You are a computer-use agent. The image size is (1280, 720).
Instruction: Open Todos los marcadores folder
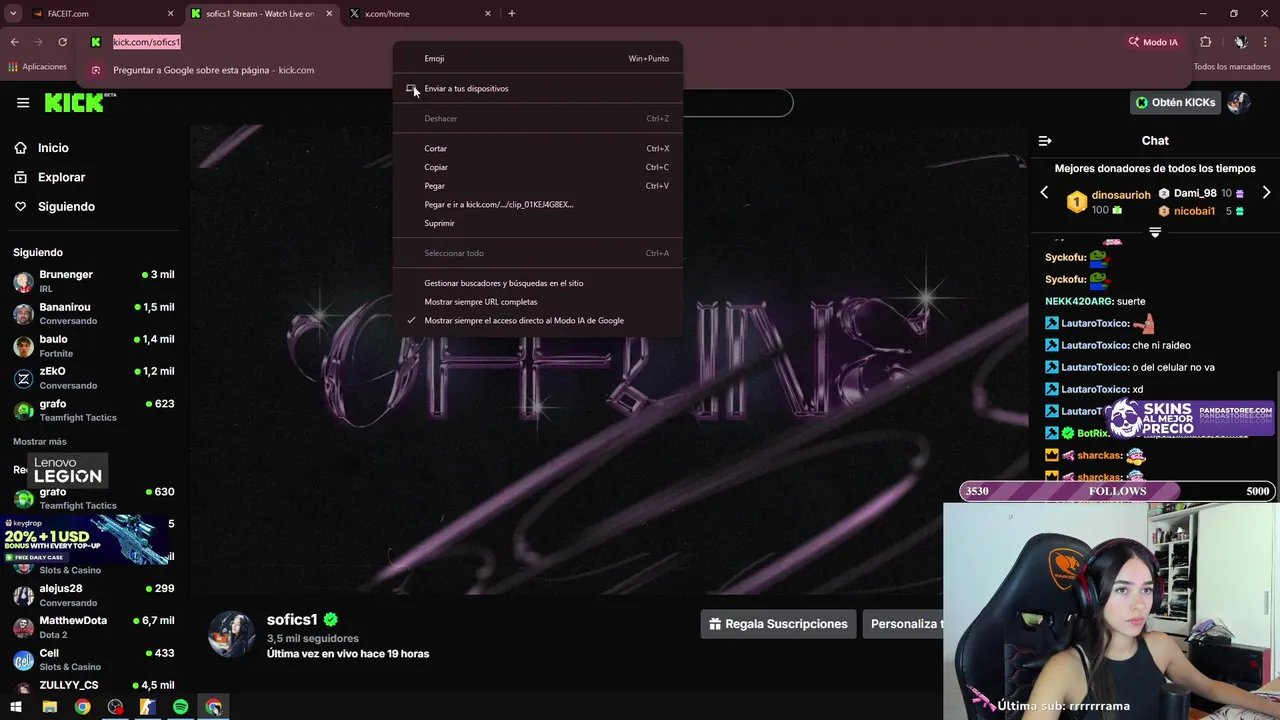(x=1232, y=67)
